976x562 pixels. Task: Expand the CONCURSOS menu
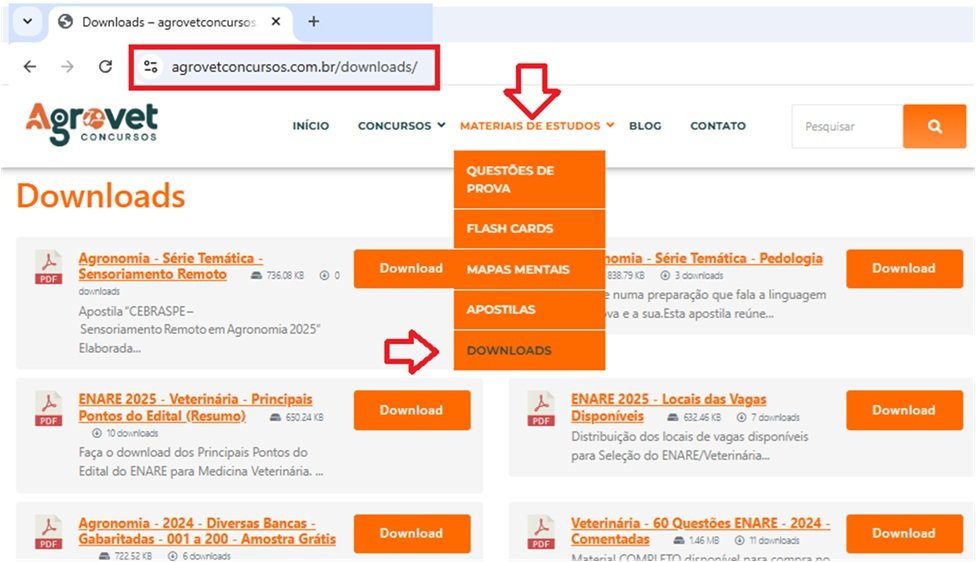coord(401,126)
